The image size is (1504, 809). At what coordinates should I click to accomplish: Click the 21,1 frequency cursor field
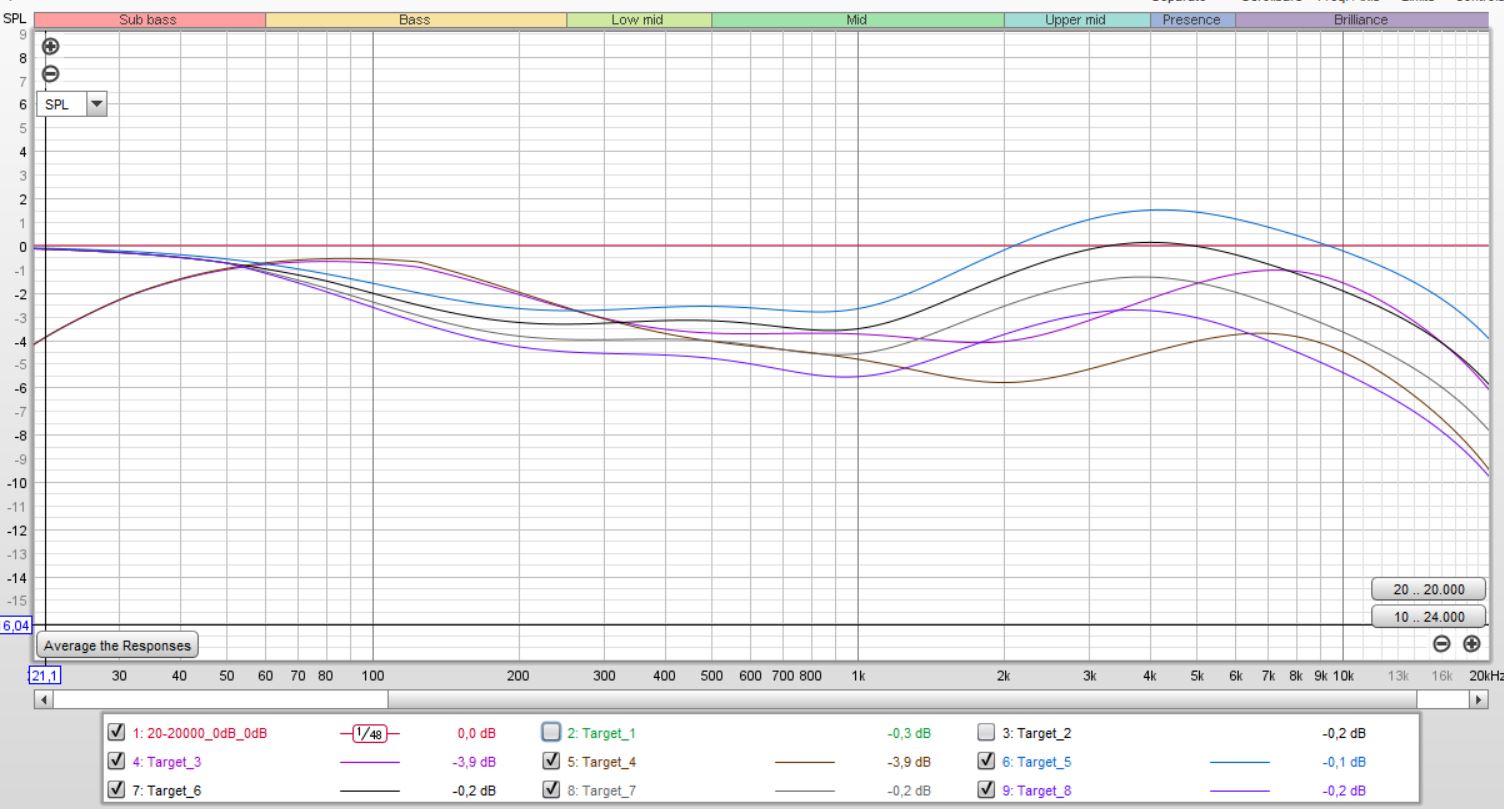pos(45,675)
